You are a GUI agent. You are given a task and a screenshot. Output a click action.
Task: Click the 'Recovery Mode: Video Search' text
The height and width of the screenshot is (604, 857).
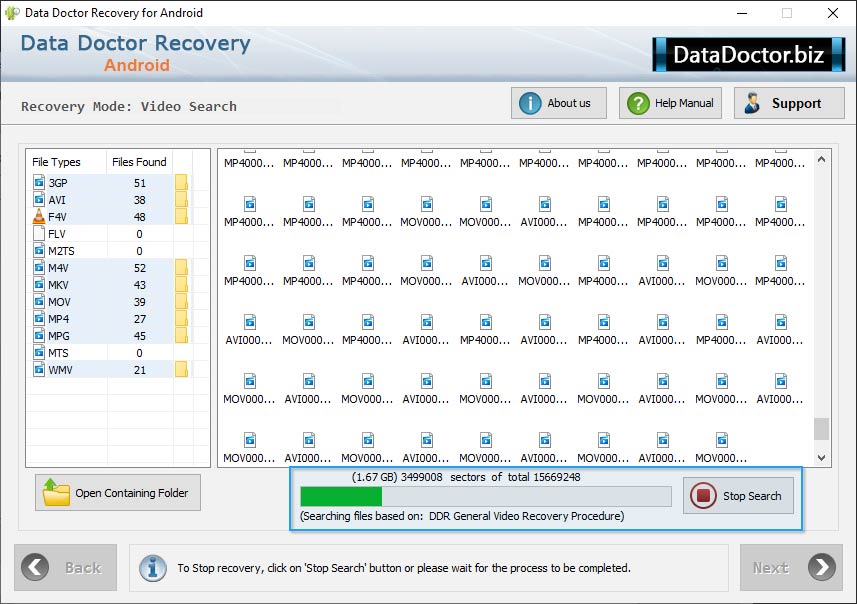[129, 106]
